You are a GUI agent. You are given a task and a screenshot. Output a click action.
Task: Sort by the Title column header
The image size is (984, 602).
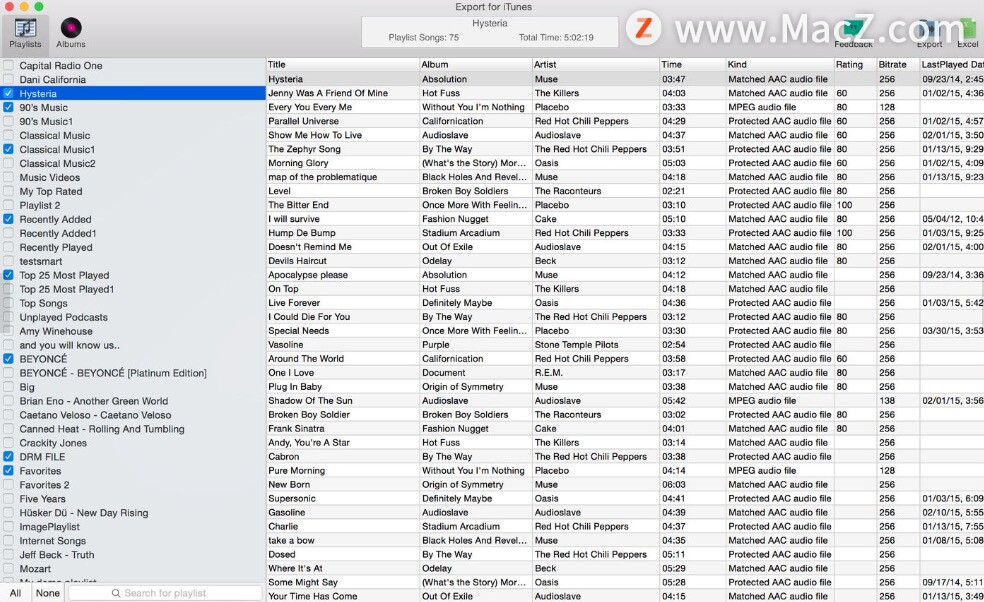click(x=343, y=64)
